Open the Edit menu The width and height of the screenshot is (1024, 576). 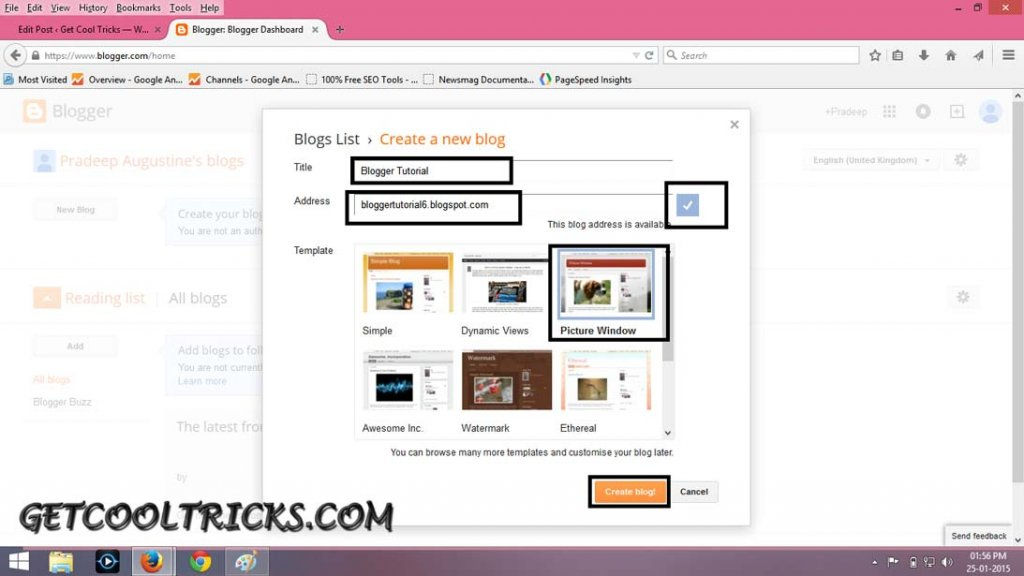tap(34, 8)
